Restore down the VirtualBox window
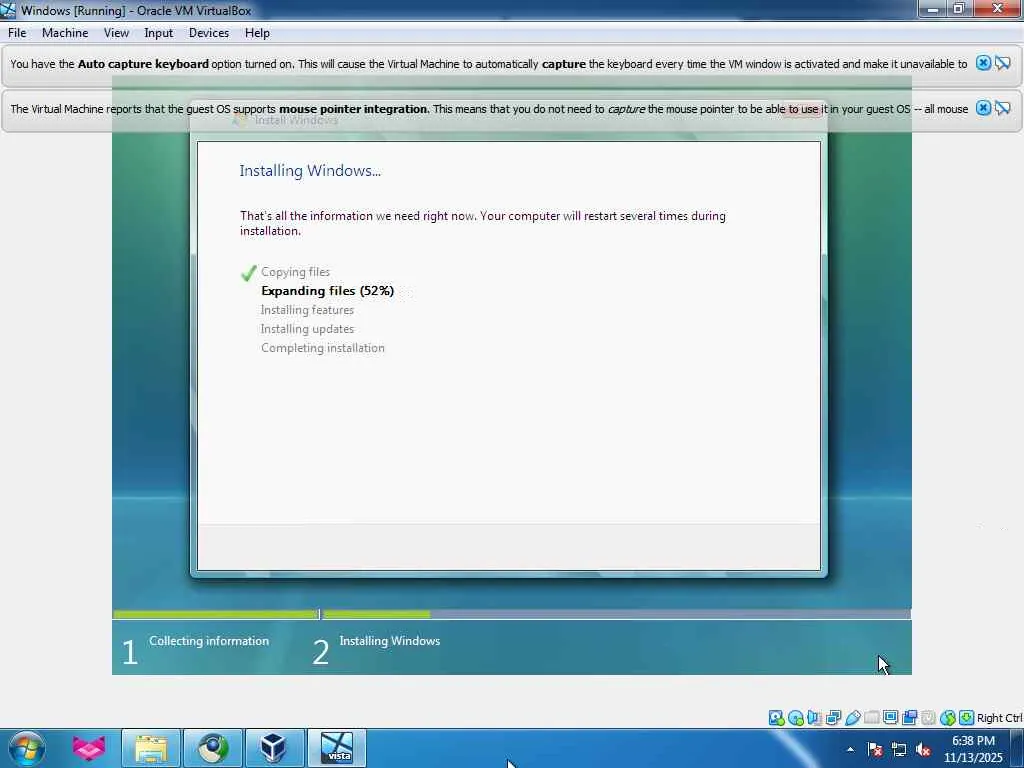The width and height of the screenshot is (1024, 768). coord(958,8)
